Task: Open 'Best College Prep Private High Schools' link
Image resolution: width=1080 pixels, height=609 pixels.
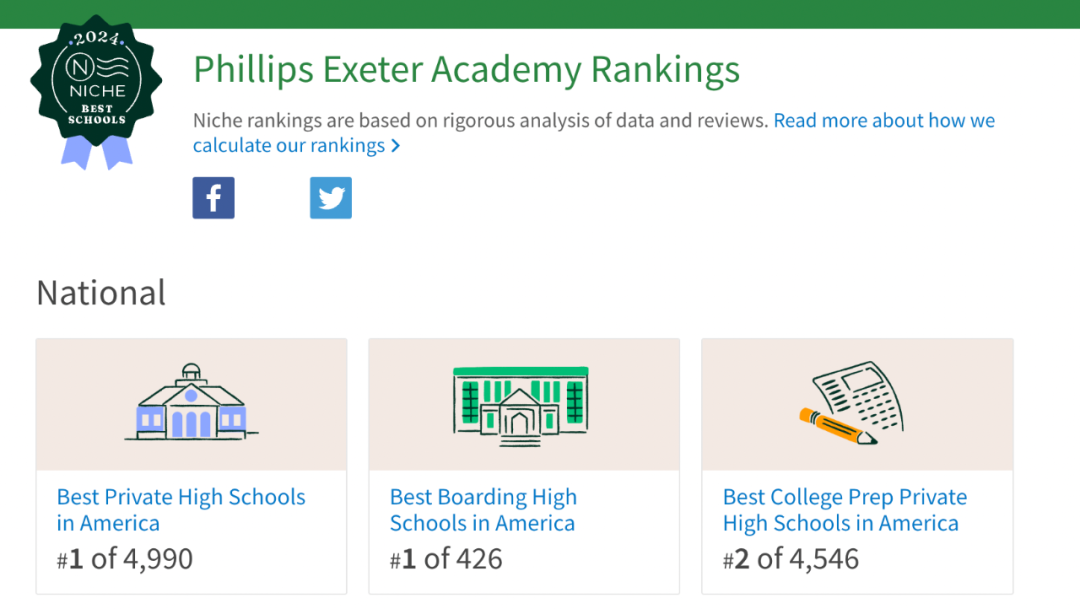Action: click(x=845, y=510)
